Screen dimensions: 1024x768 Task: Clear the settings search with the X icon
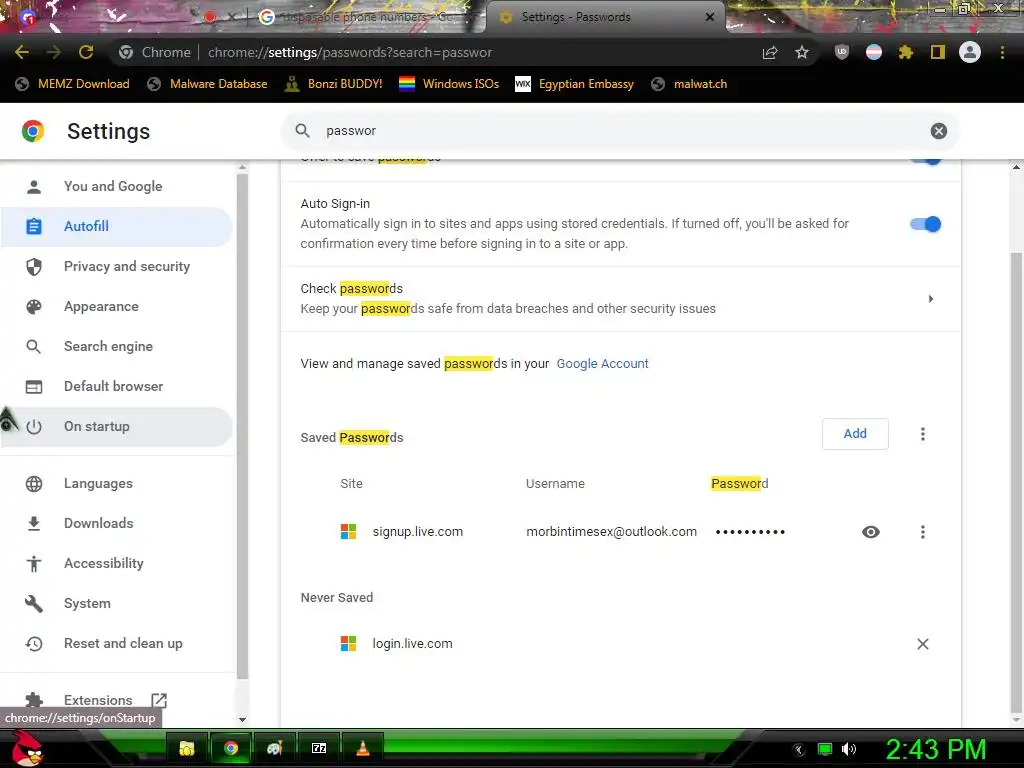coord(938,131)
